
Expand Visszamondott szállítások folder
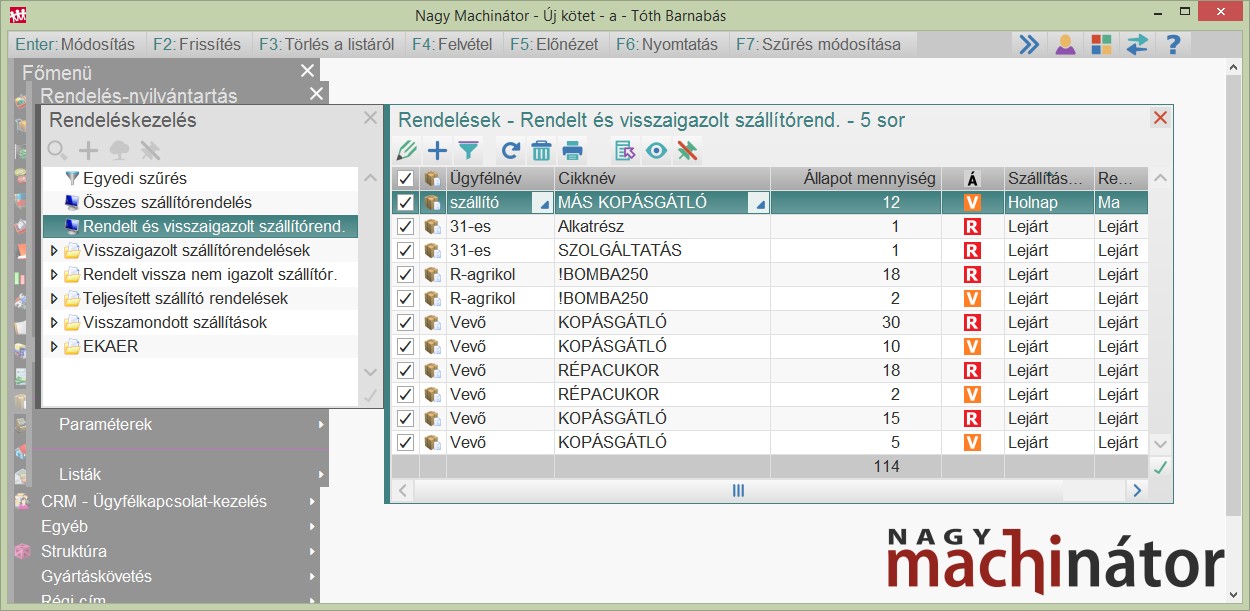(54, 323)
